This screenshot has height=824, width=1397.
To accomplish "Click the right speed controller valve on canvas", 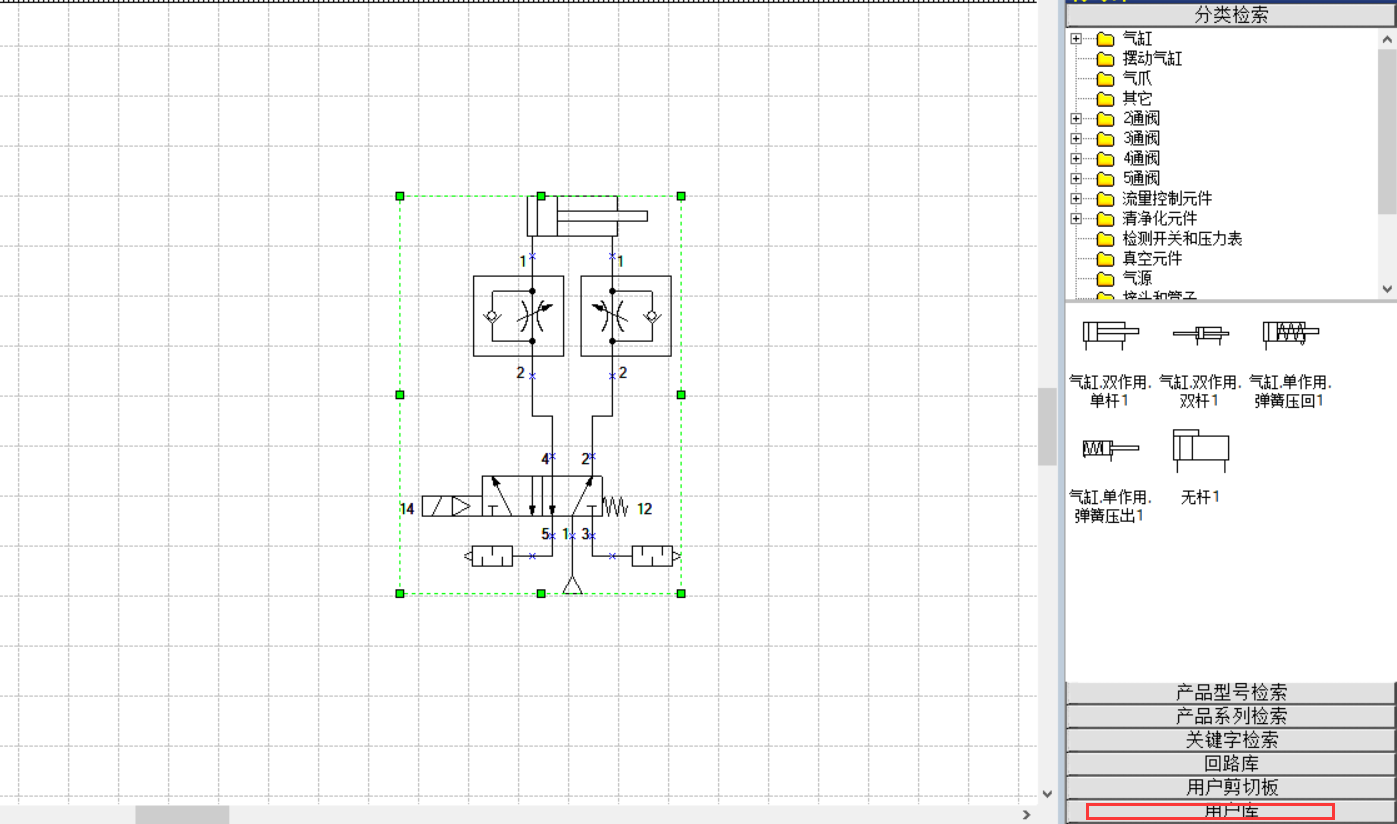I will click(626, 316).
